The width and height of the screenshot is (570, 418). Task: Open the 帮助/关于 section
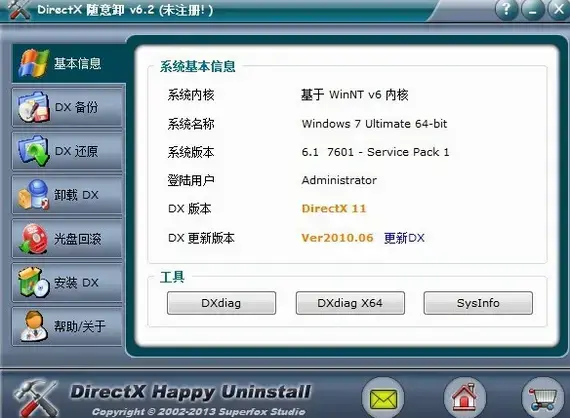point(67,326)
